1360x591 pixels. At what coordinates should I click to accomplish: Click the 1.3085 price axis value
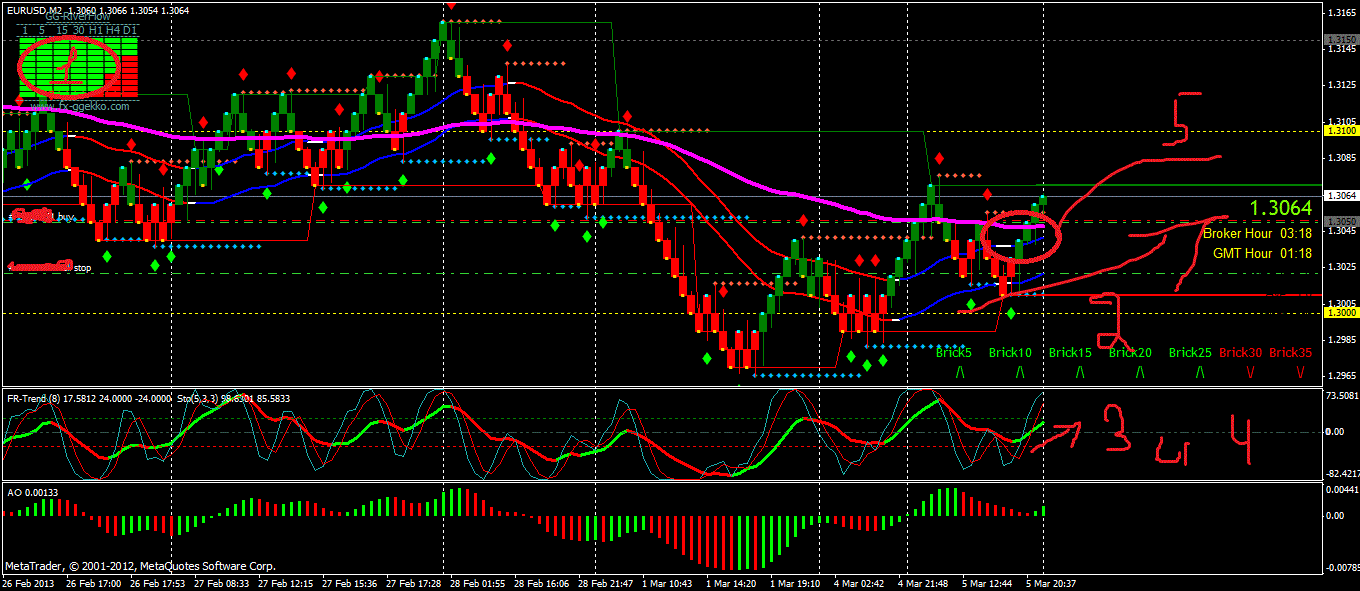(x=1342, y=158)
